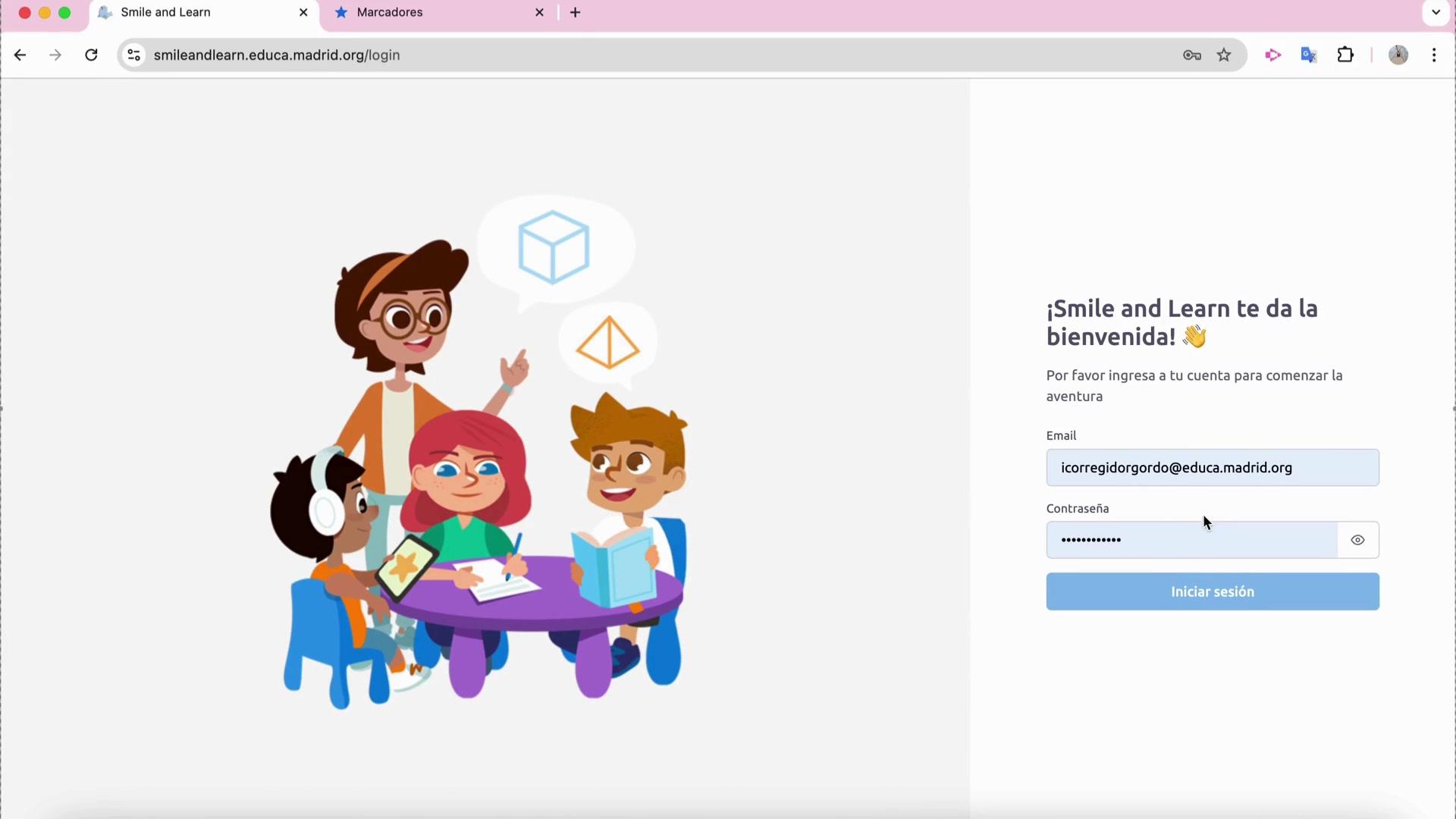
Task: Open a new tab with plus button
Action: click(576, 13)
